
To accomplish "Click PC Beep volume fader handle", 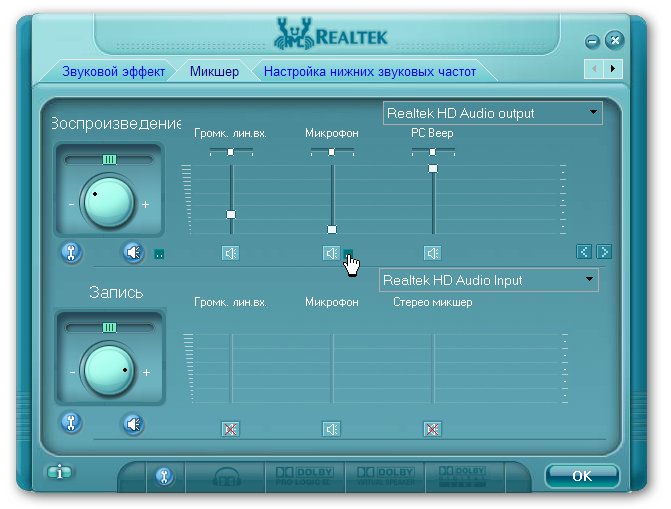I will pyautogui.click(x=433, y=169).
